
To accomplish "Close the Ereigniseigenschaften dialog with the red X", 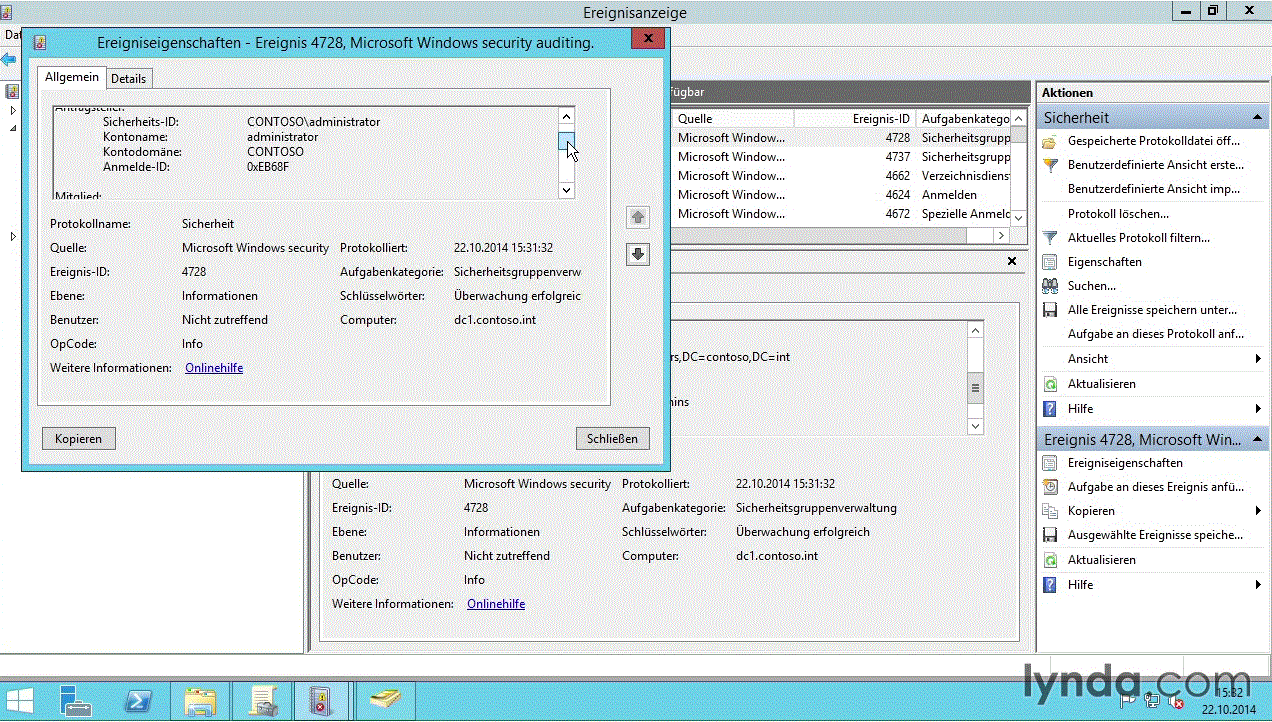I will [x=648, y=39].
